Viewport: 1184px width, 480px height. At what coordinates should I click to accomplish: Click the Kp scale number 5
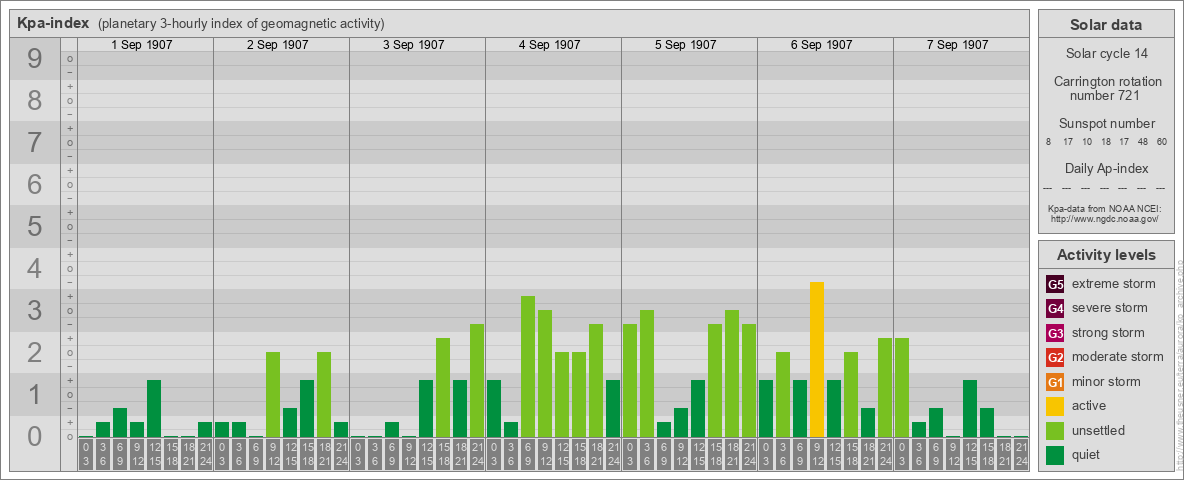click(35, 226)
